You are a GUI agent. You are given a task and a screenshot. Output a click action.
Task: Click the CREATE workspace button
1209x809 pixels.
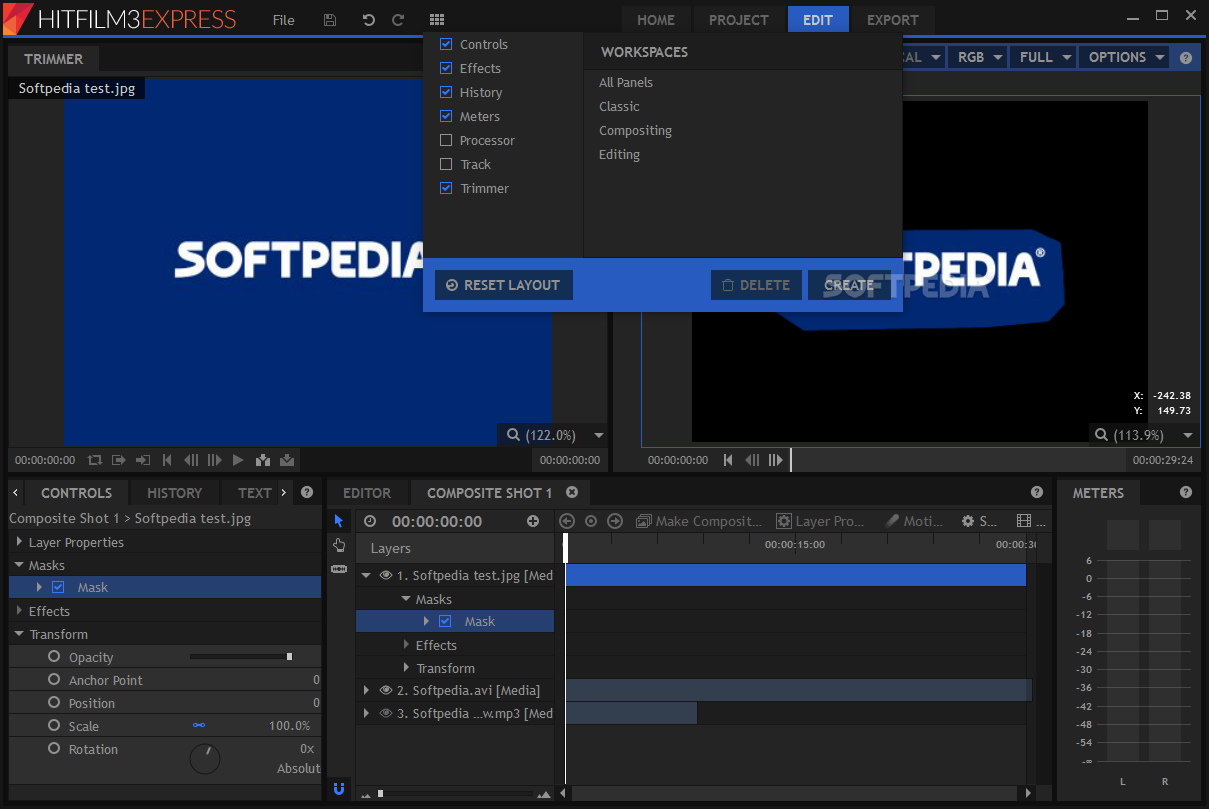tap(849, 285)
